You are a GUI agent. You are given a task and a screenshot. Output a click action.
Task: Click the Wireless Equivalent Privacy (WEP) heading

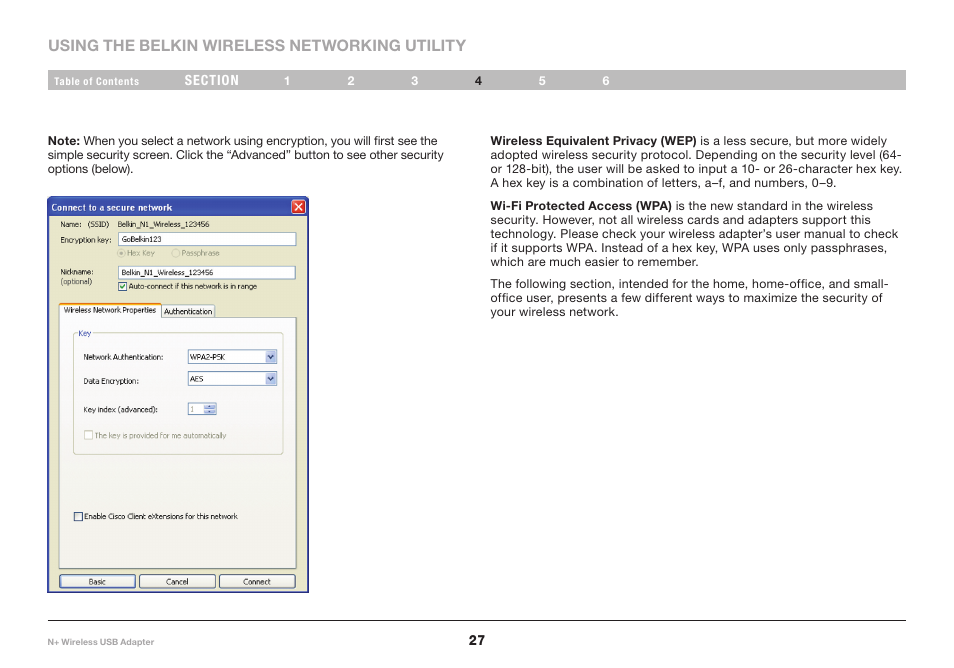pyautogui.click(x=593, y=141)
